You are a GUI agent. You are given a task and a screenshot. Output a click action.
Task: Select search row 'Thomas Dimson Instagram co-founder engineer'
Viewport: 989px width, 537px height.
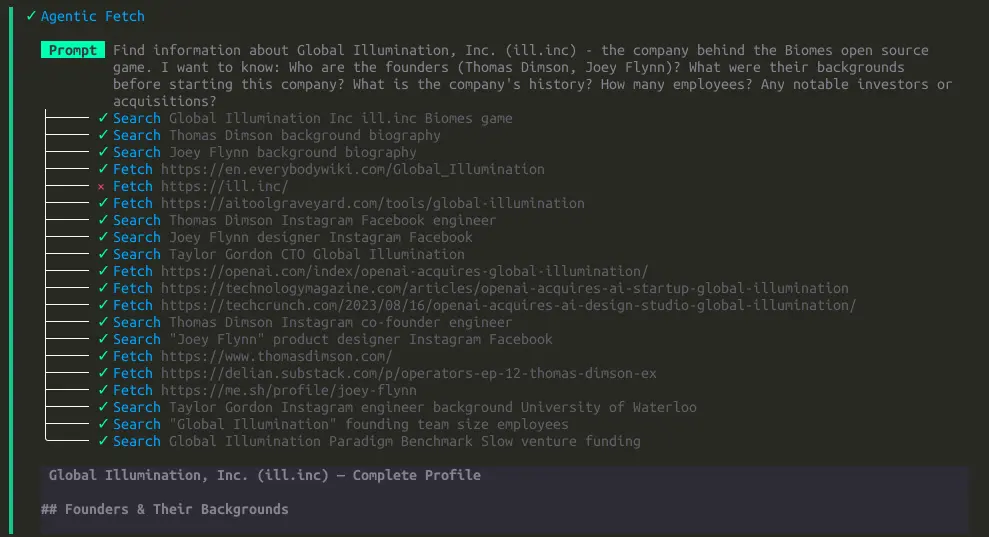313,322
